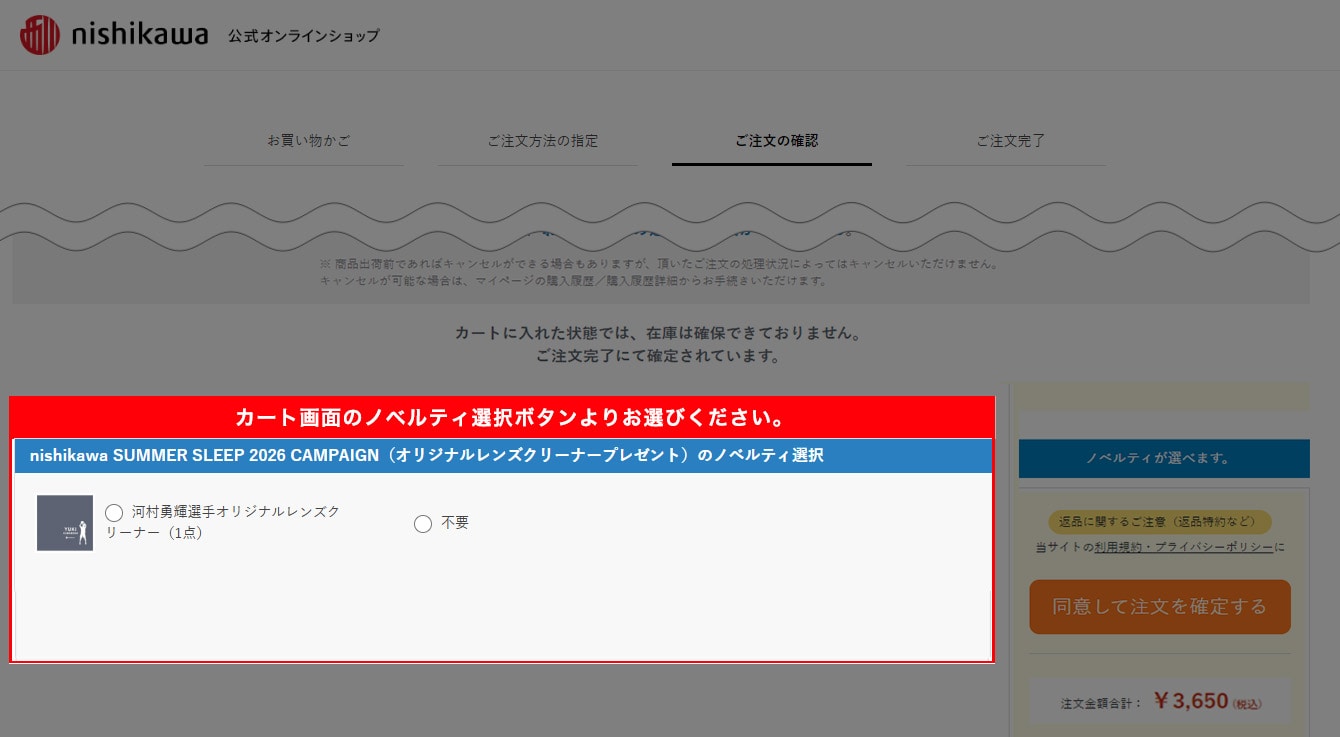
Task: Select the ご注文完了 step
Action: point(1010,141)
